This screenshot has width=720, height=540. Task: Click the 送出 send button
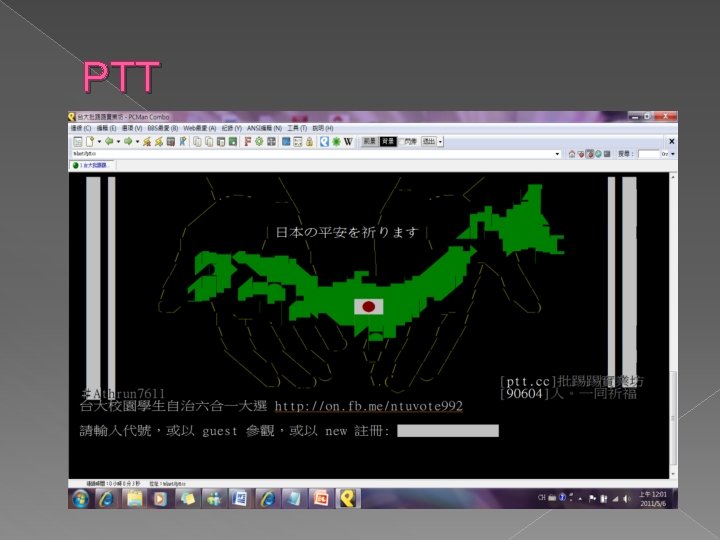coord(429,141)
